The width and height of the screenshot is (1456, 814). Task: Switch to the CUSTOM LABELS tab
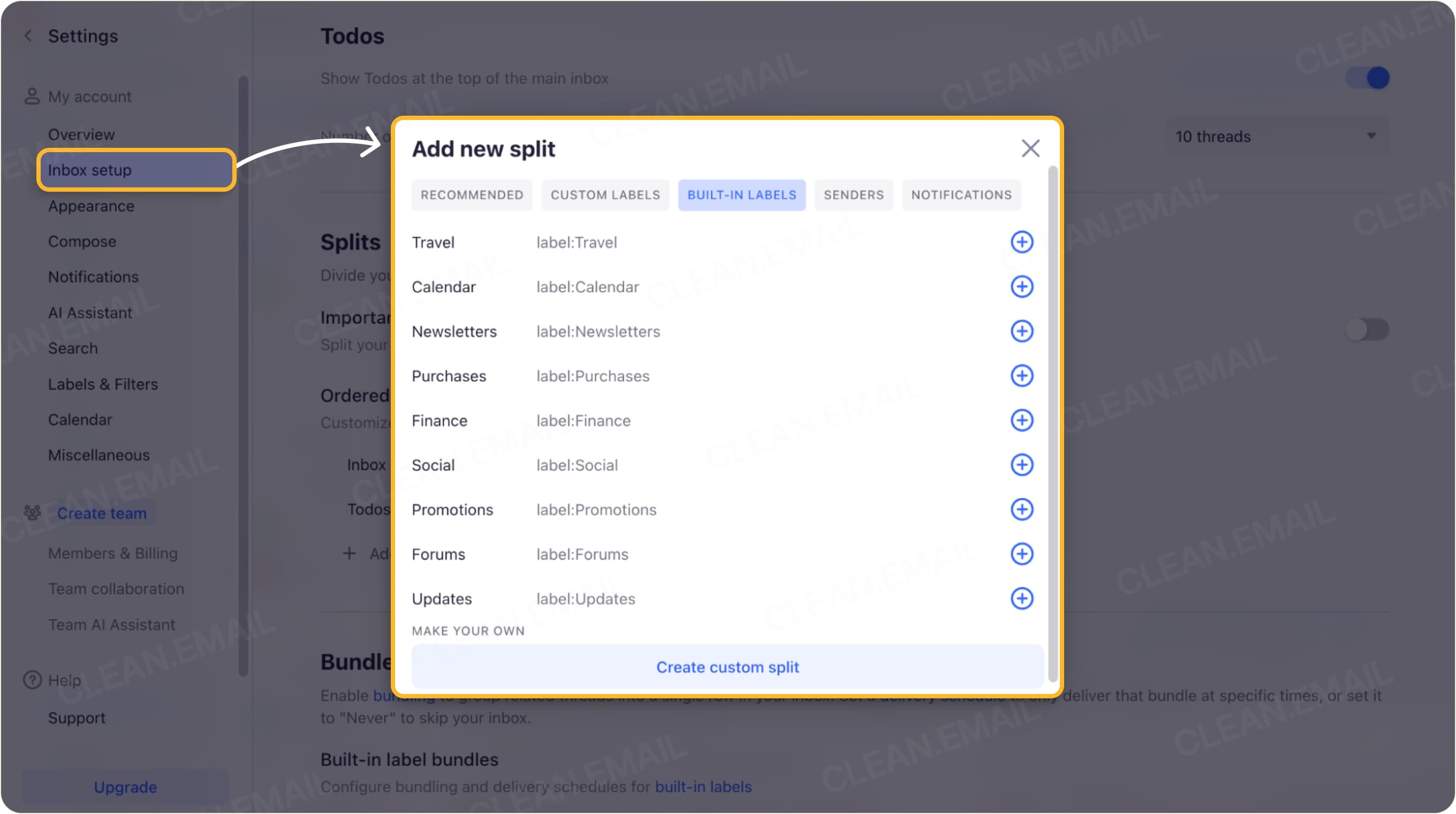coord(605,194)
